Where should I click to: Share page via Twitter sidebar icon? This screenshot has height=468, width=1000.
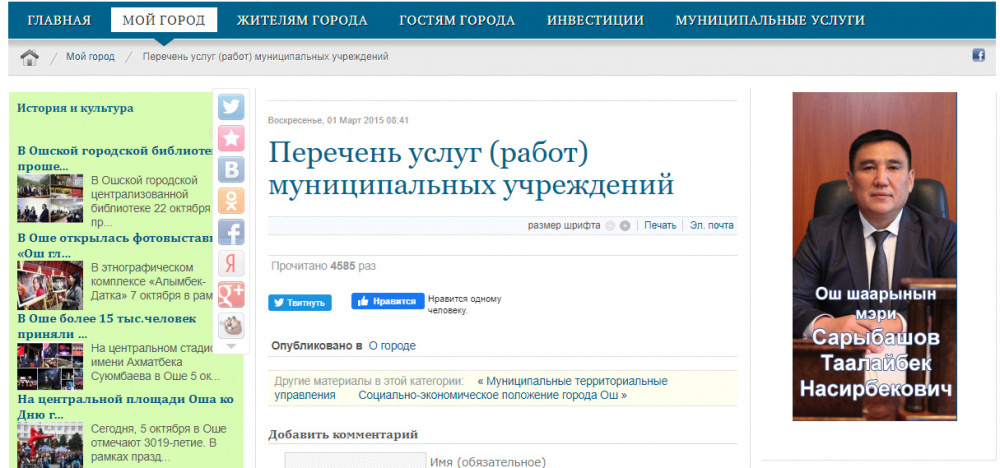232,107
